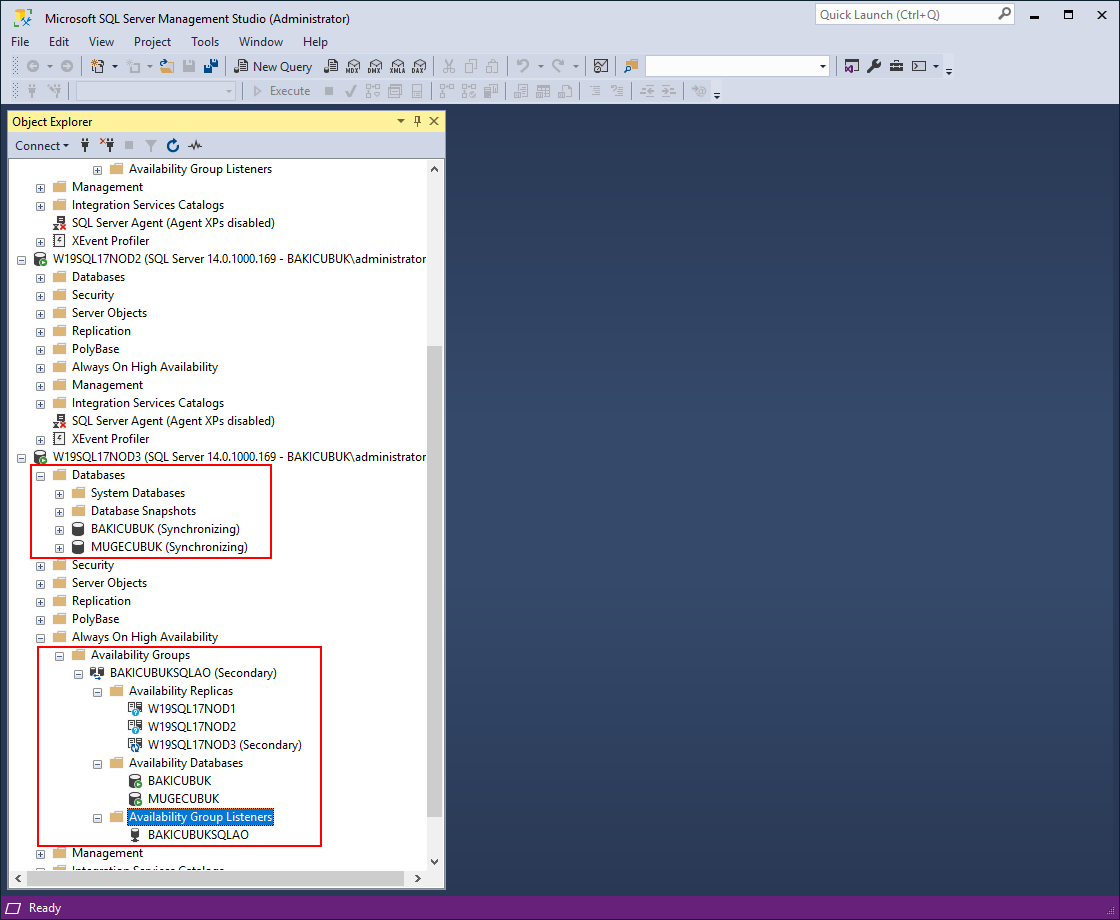Open the Edit menu
The width and height of the screenshot is (1120, 920).
(x=59, y=41)
